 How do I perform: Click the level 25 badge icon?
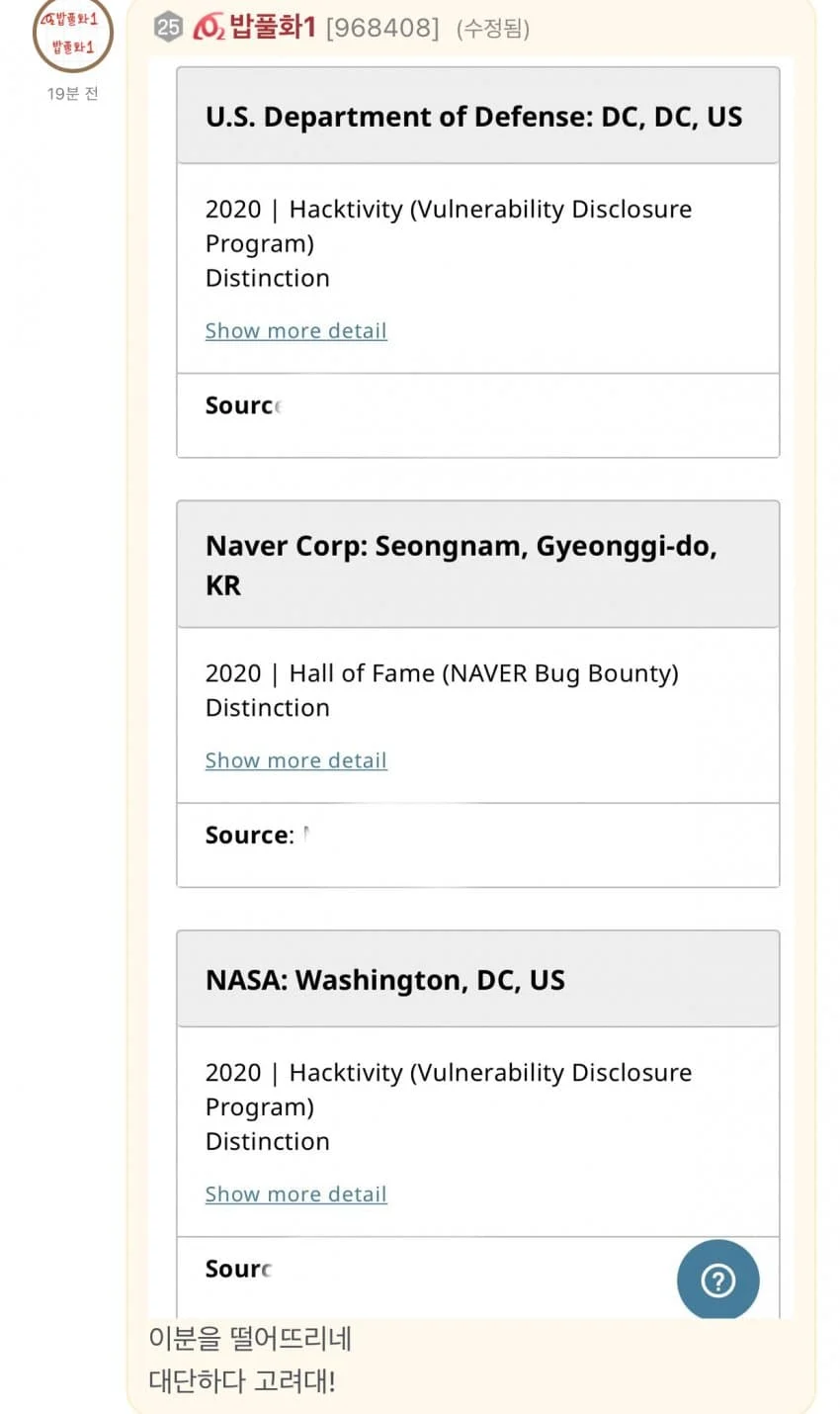168,28
